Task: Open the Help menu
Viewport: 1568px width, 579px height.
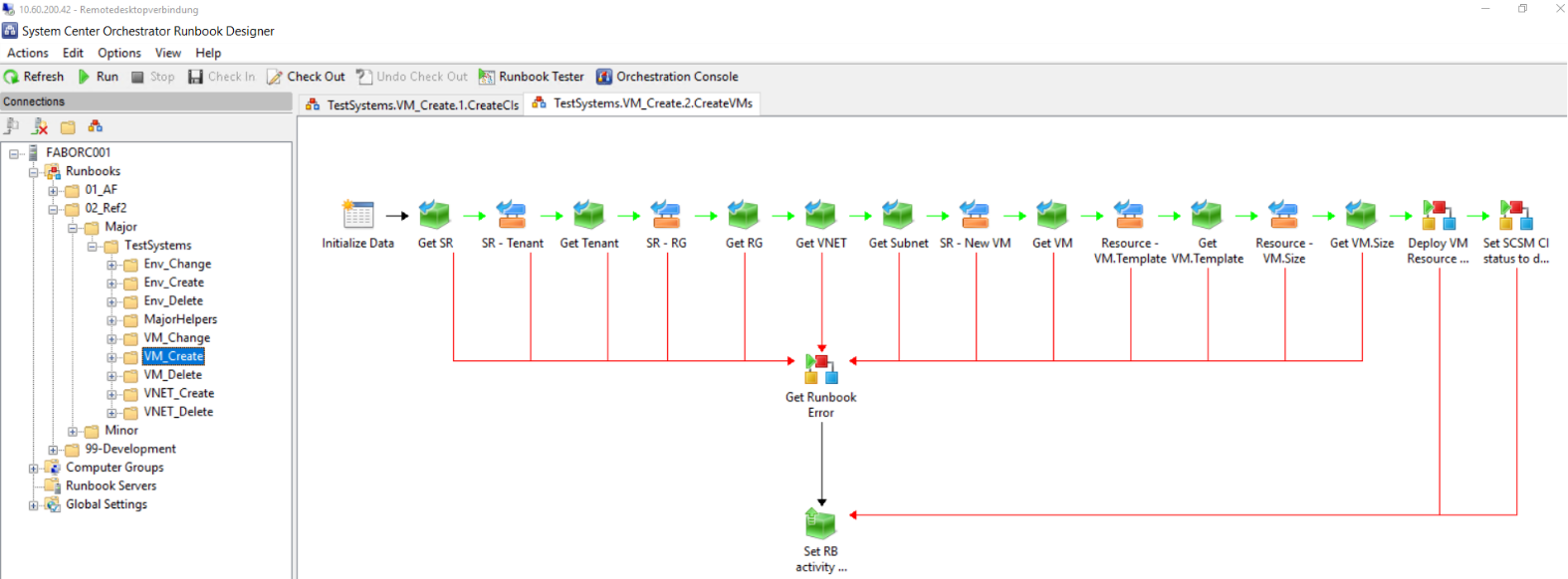Action: 208,53
